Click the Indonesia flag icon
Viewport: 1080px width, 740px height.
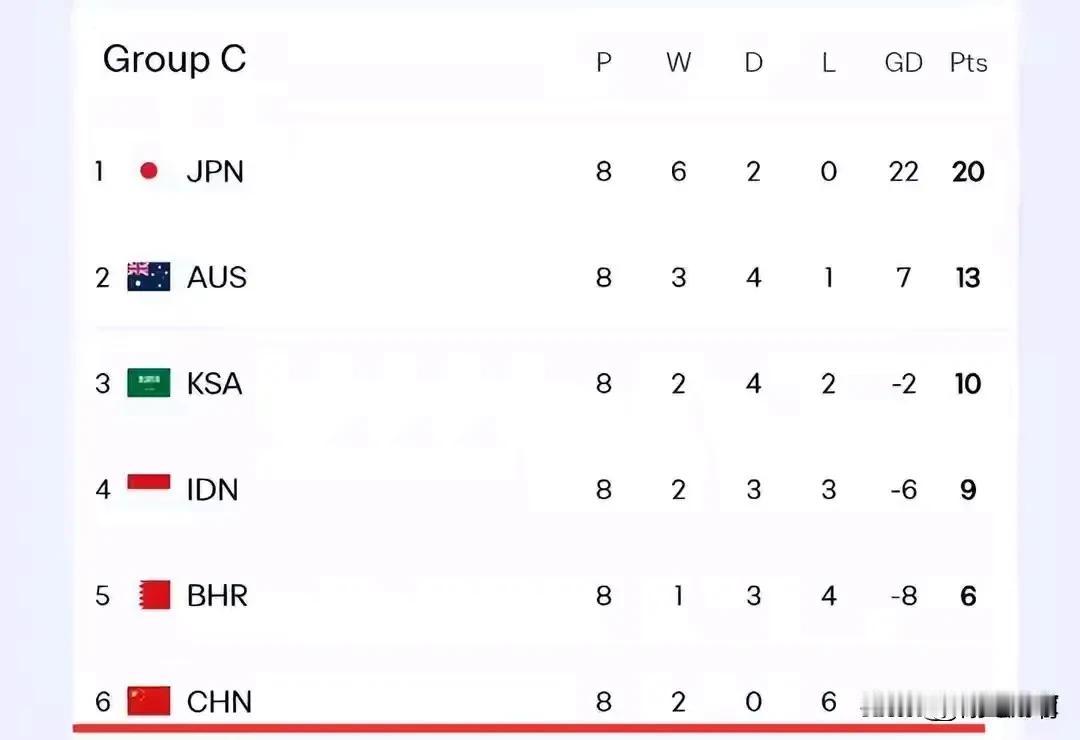click(x=149, y=482)
